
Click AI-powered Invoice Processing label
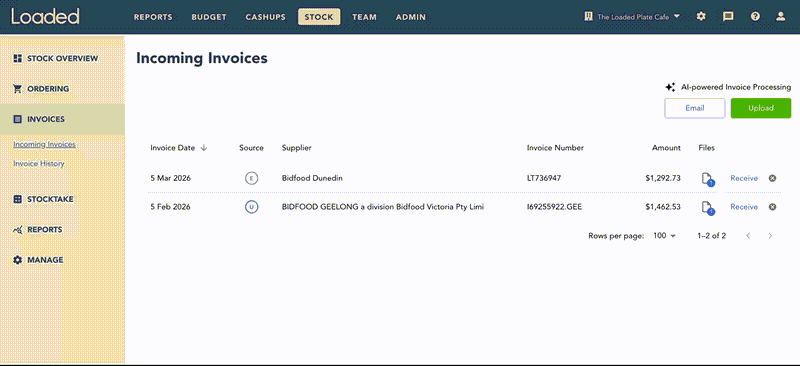click(736, 87)
